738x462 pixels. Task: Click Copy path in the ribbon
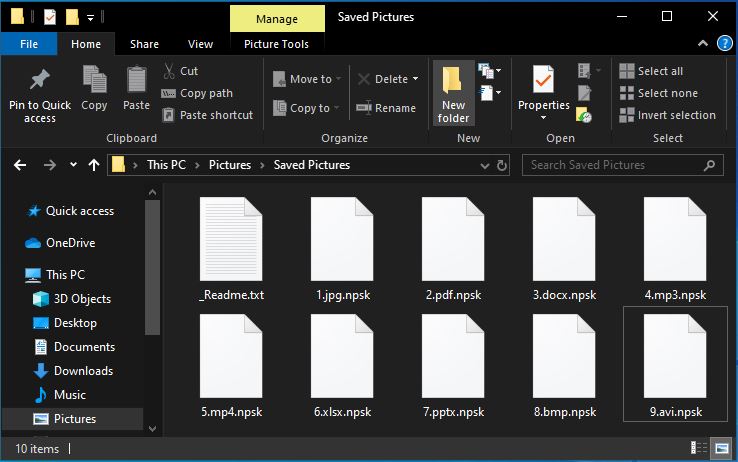coord(198,93)
